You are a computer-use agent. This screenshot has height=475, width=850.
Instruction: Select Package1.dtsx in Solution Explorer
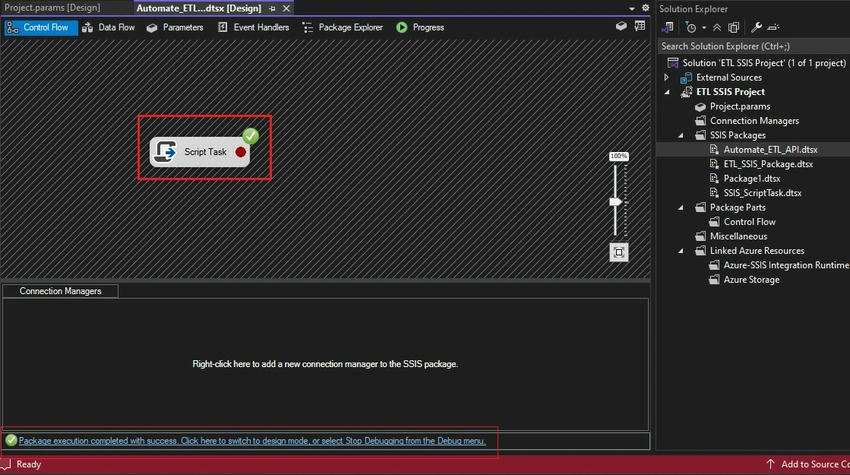point(752,178)
